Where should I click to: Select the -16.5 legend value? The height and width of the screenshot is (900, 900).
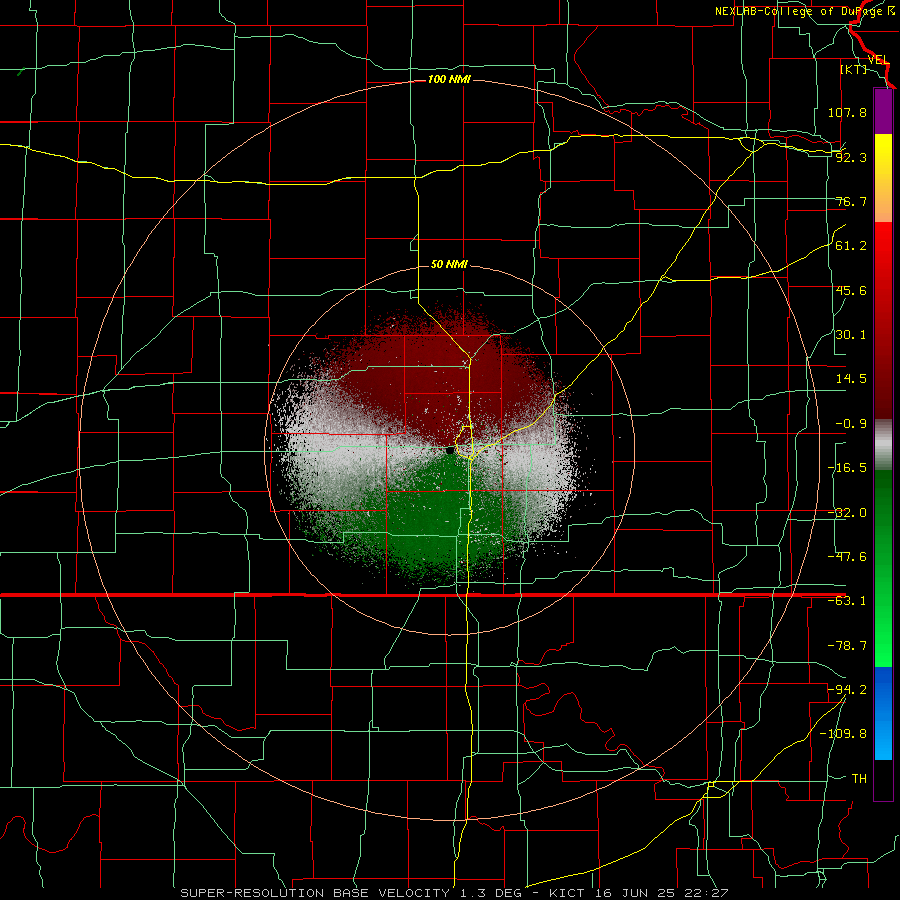(847, 468)
